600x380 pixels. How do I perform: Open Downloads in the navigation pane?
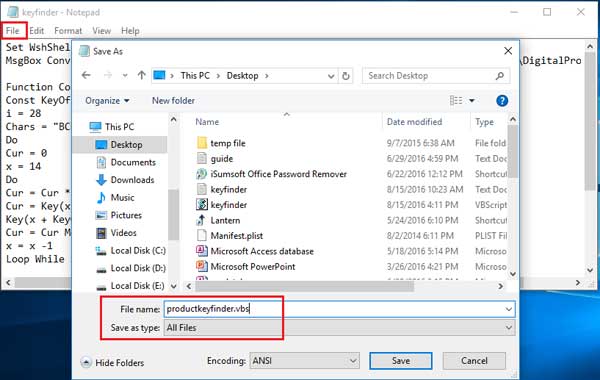(132, 180)
